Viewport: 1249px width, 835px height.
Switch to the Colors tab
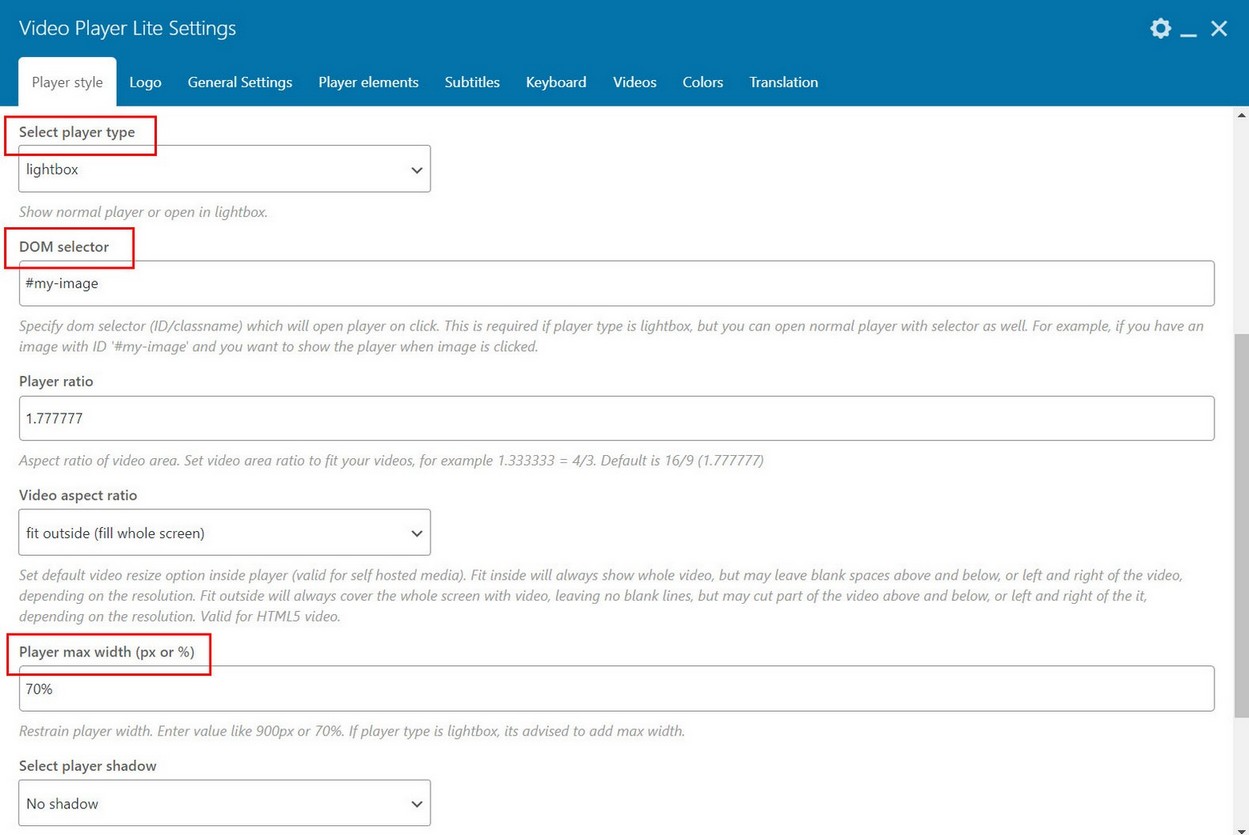pos(702,82)
